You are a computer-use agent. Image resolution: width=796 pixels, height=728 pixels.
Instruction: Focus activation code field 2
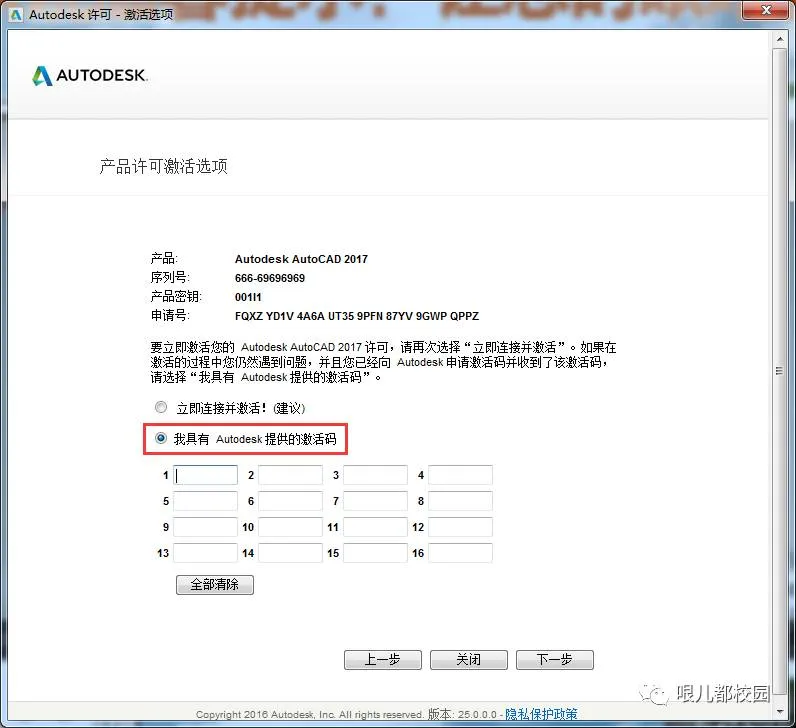290,475
